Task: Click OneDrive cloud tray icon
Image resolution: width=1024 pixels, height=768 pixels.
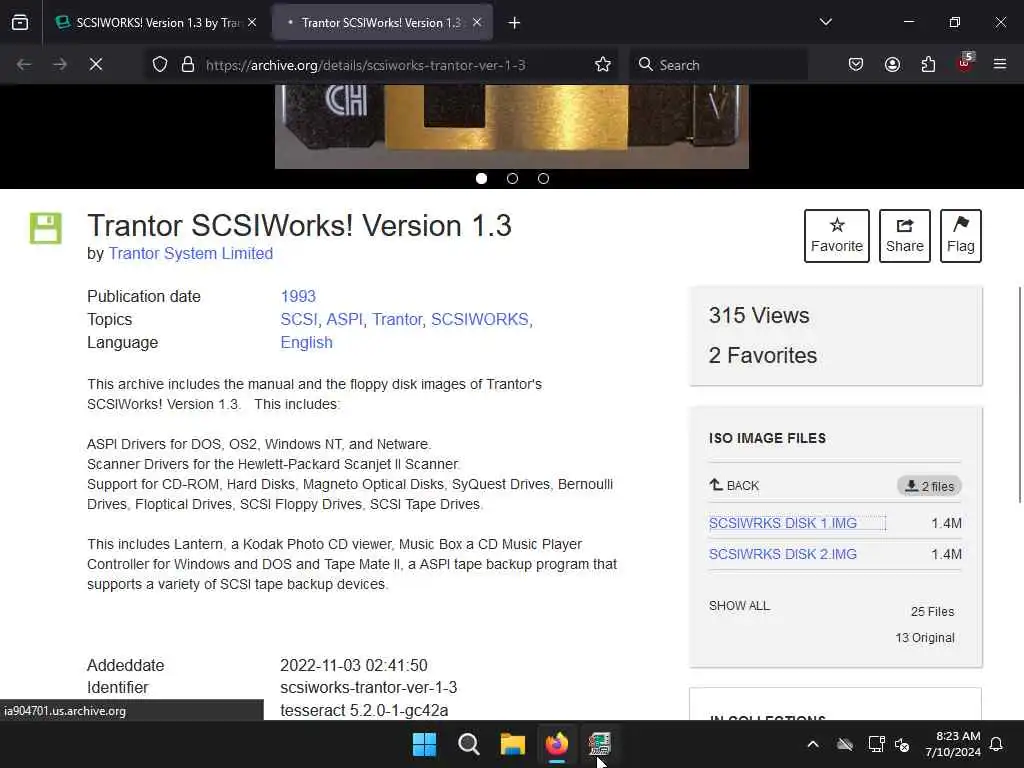Action: coord(845,744)
